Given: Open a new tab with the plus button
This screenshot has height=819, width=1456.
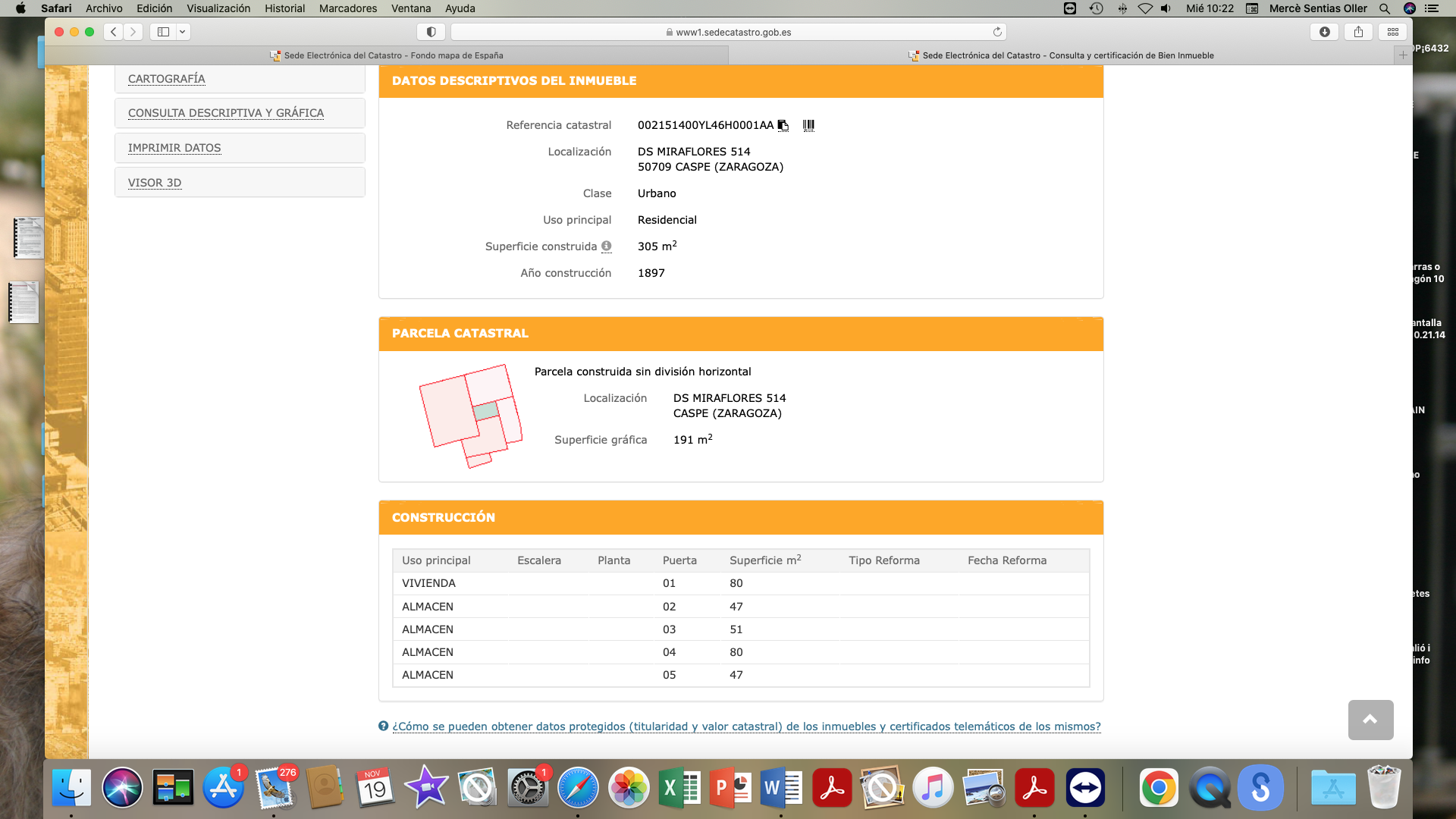Looking at the screenshot, I should (1403, 55).
